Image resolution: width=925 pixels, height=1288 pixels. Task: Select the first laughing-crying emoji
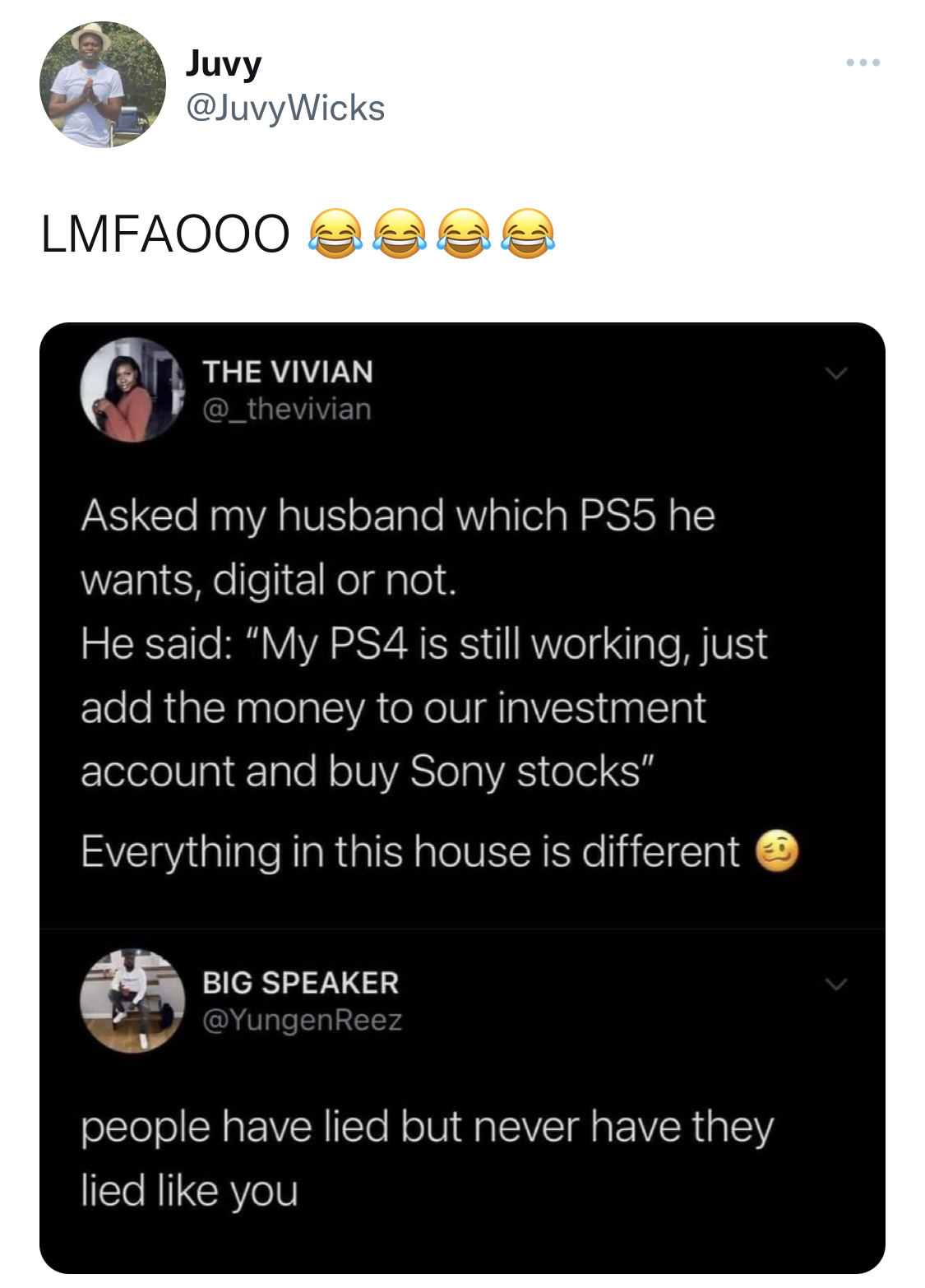tap(335, 234)
